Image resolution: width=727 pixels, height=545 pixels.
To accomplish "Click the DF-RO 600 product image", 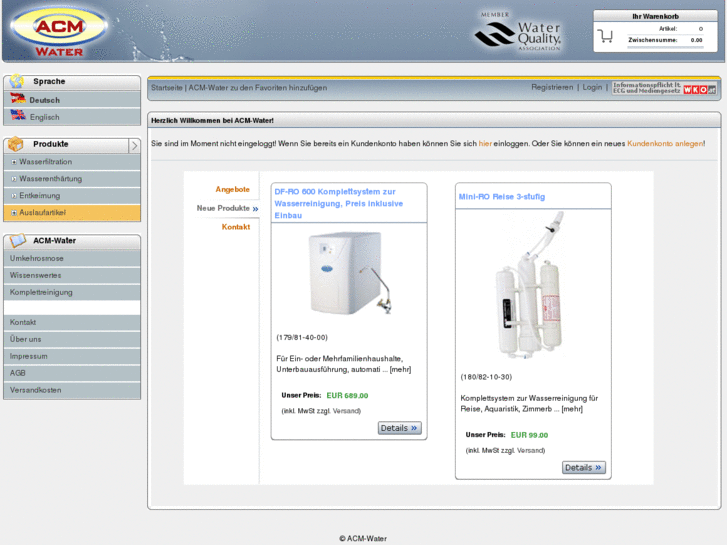I will [350, 274].
